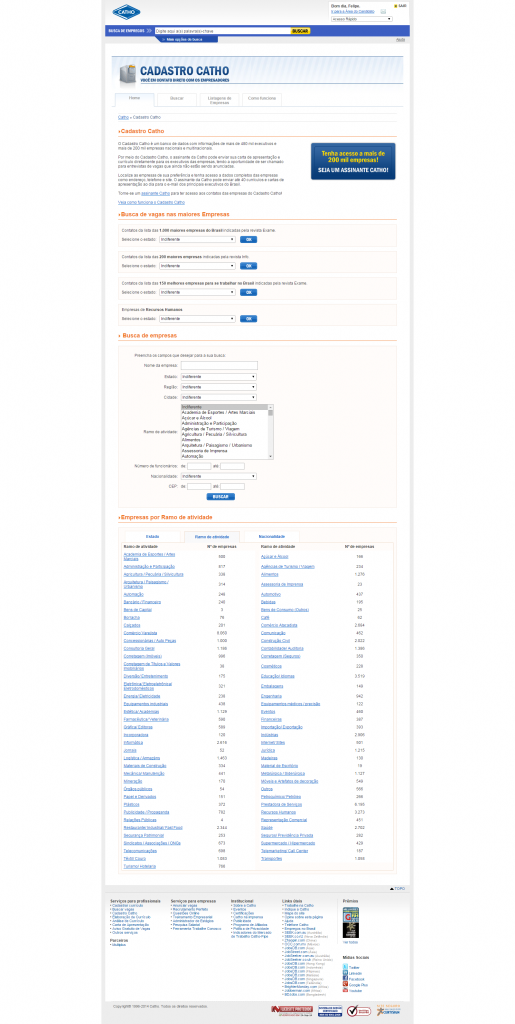Click the SAIR logout icon
Screen dimensions: 515x1024
click(396, 5)
